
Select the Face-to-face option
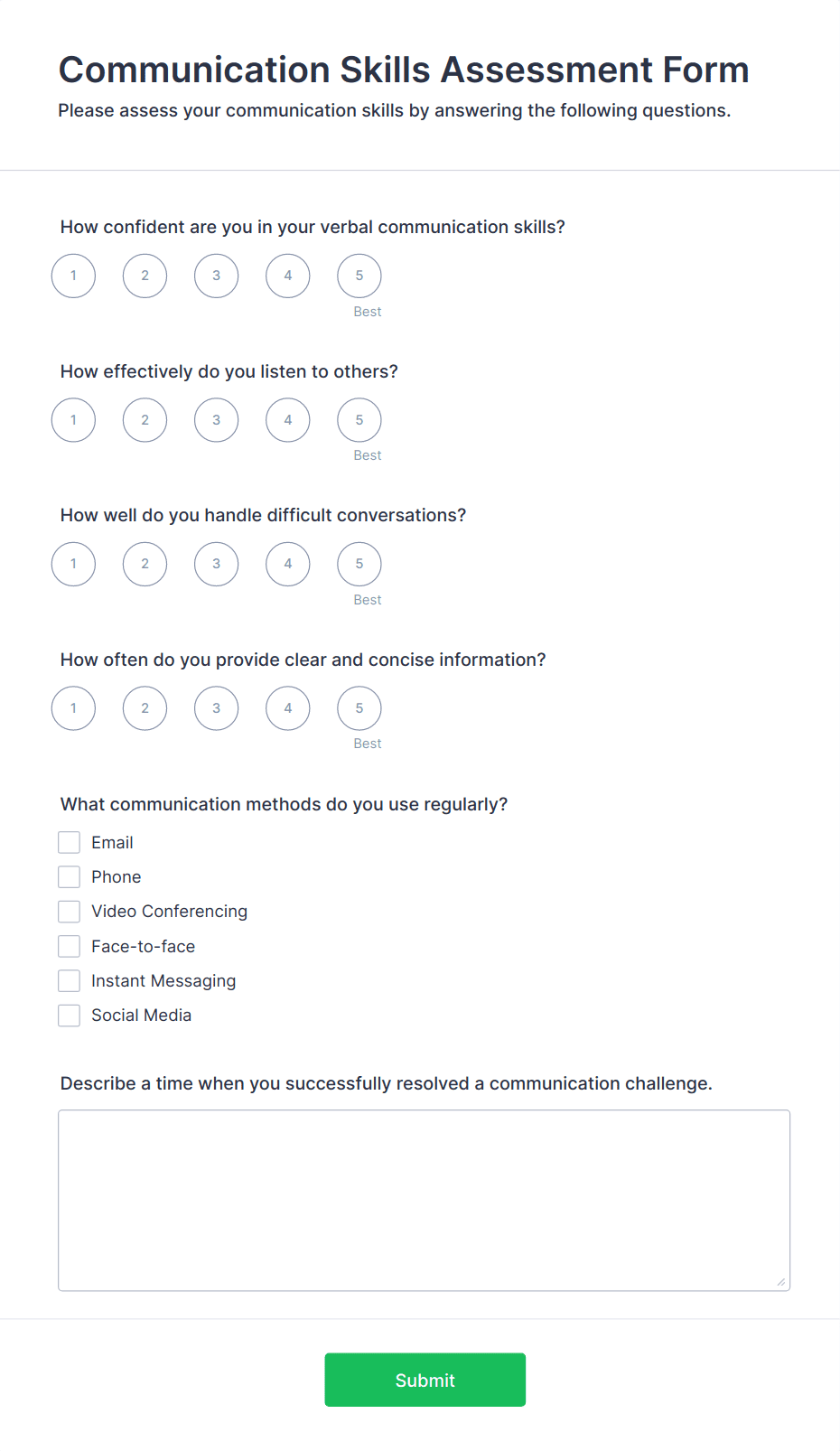[69, 946]
